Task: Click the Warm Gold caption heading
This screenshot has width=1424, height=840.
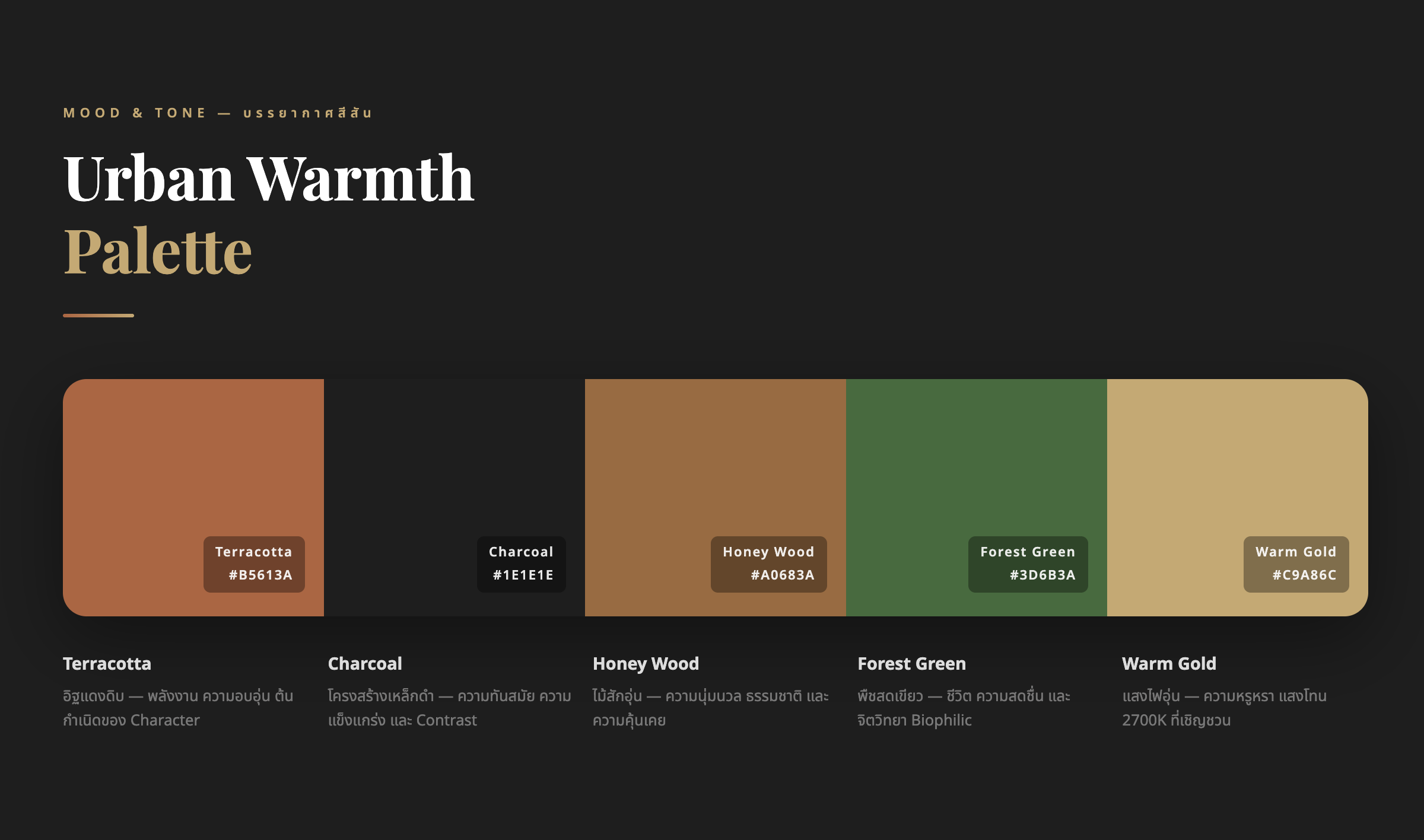Action: pos(1169,663)
